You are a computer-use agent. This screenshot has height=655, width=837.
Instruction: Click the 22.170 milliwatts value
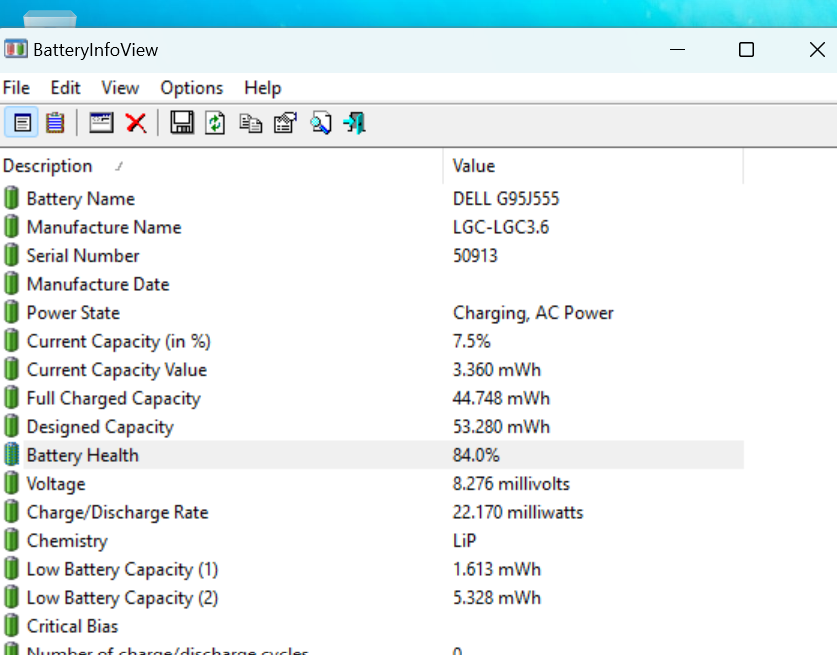518,512
